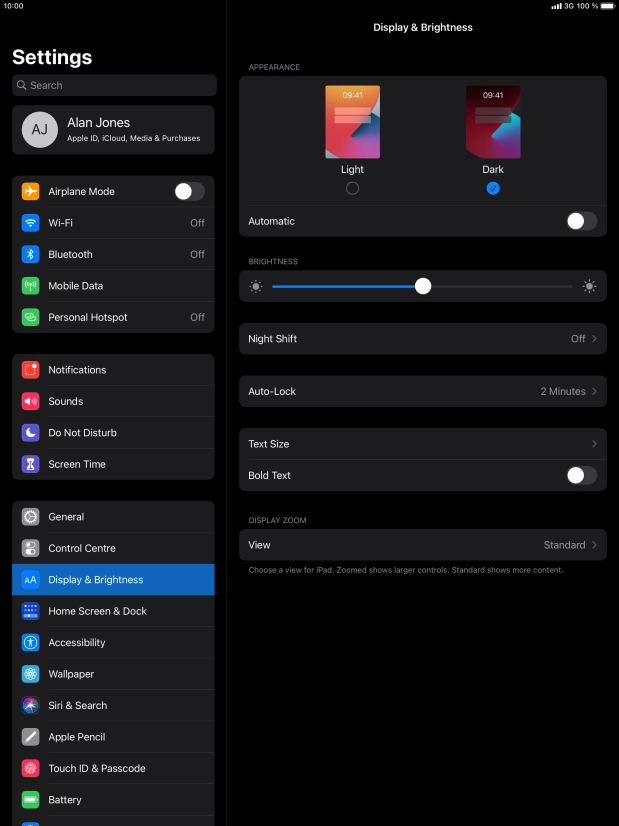Enable the Bold Text switch
The width and height of the screenshot is (619, 826).
[581, 475]
